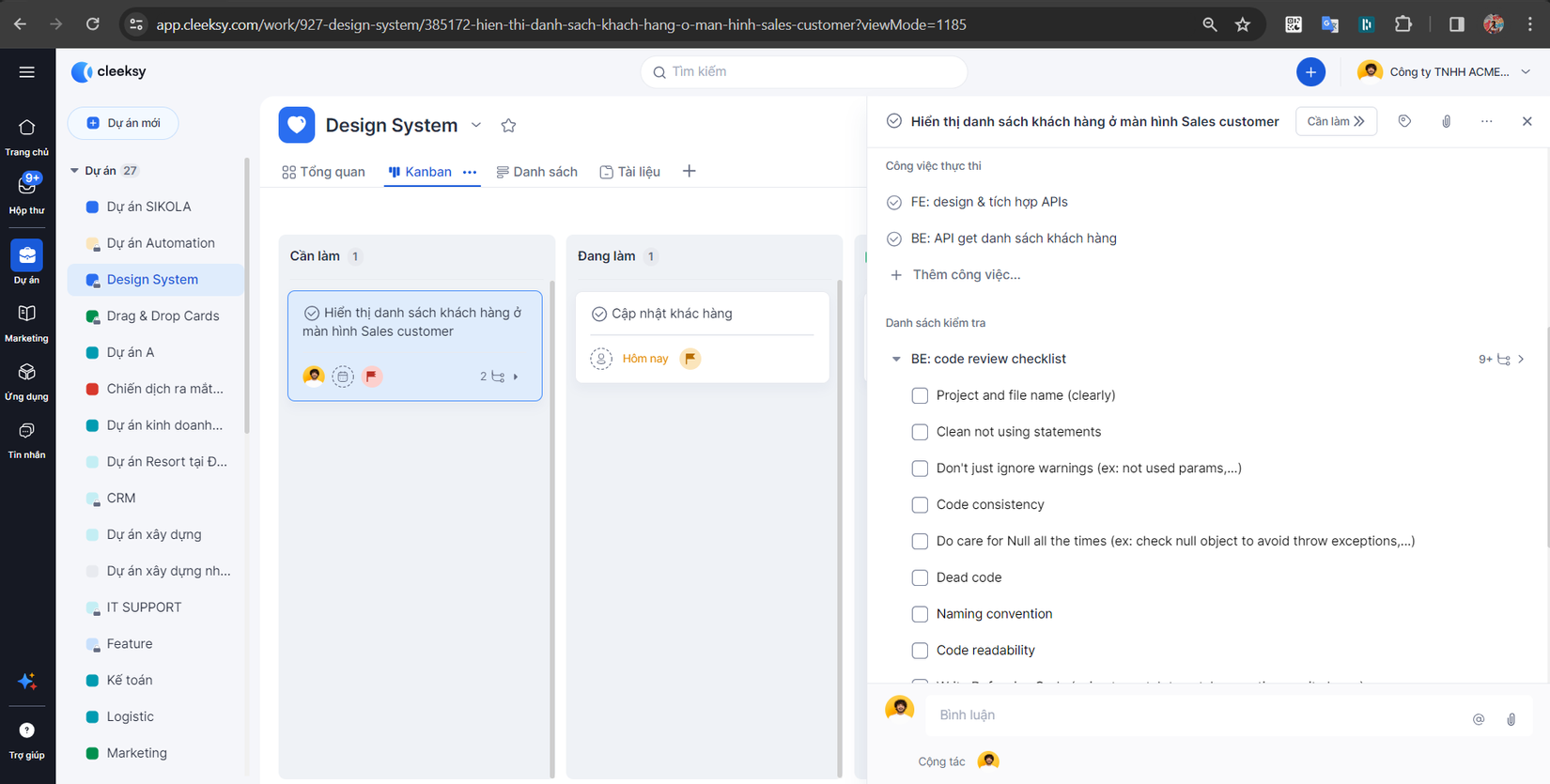Click the tag icon in task header
Screen dimensions: 1550x784
pyautogui.click(x=1403, y=121)
